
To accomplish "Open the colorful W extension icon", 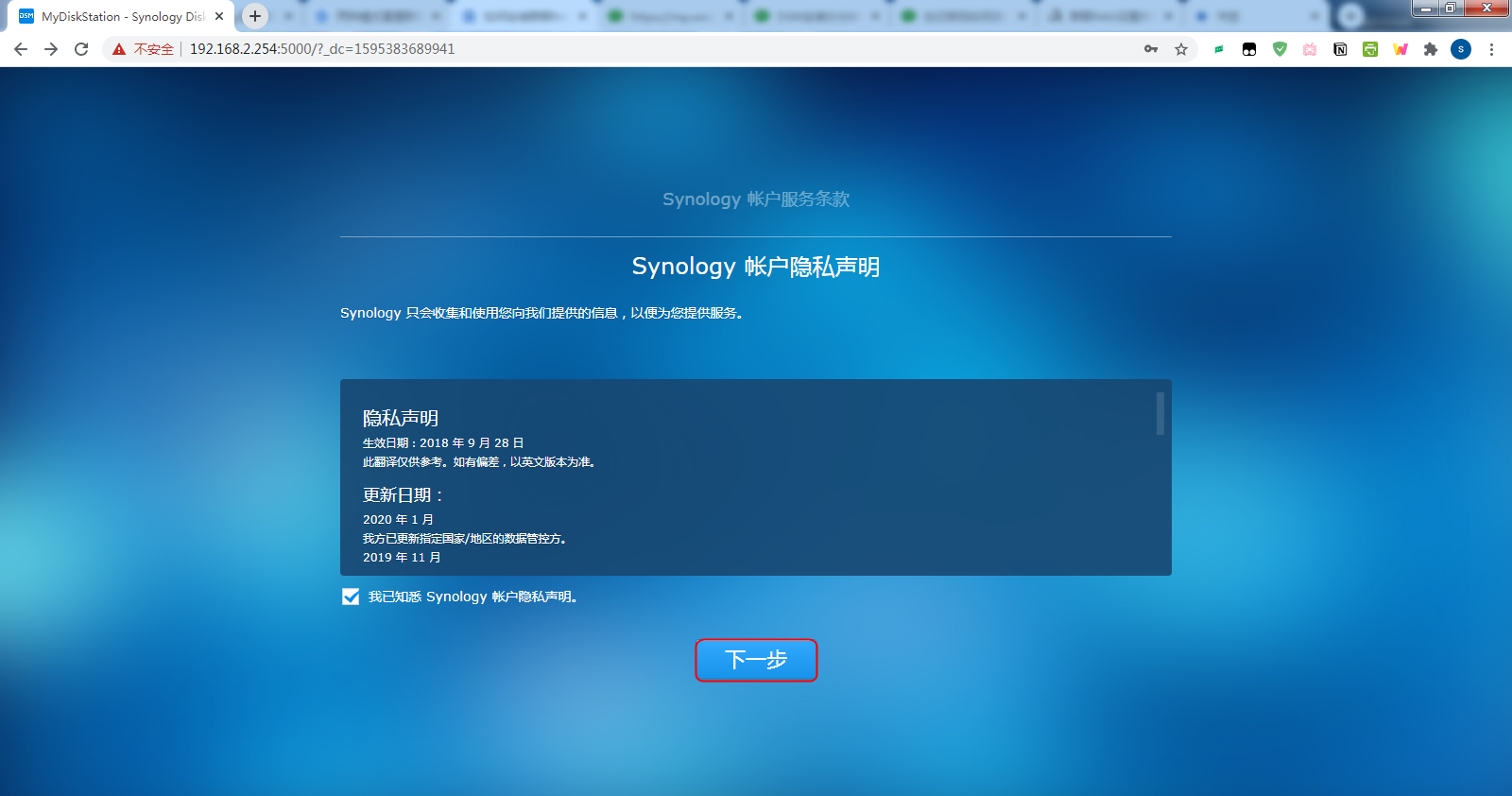I will 1400,49.
